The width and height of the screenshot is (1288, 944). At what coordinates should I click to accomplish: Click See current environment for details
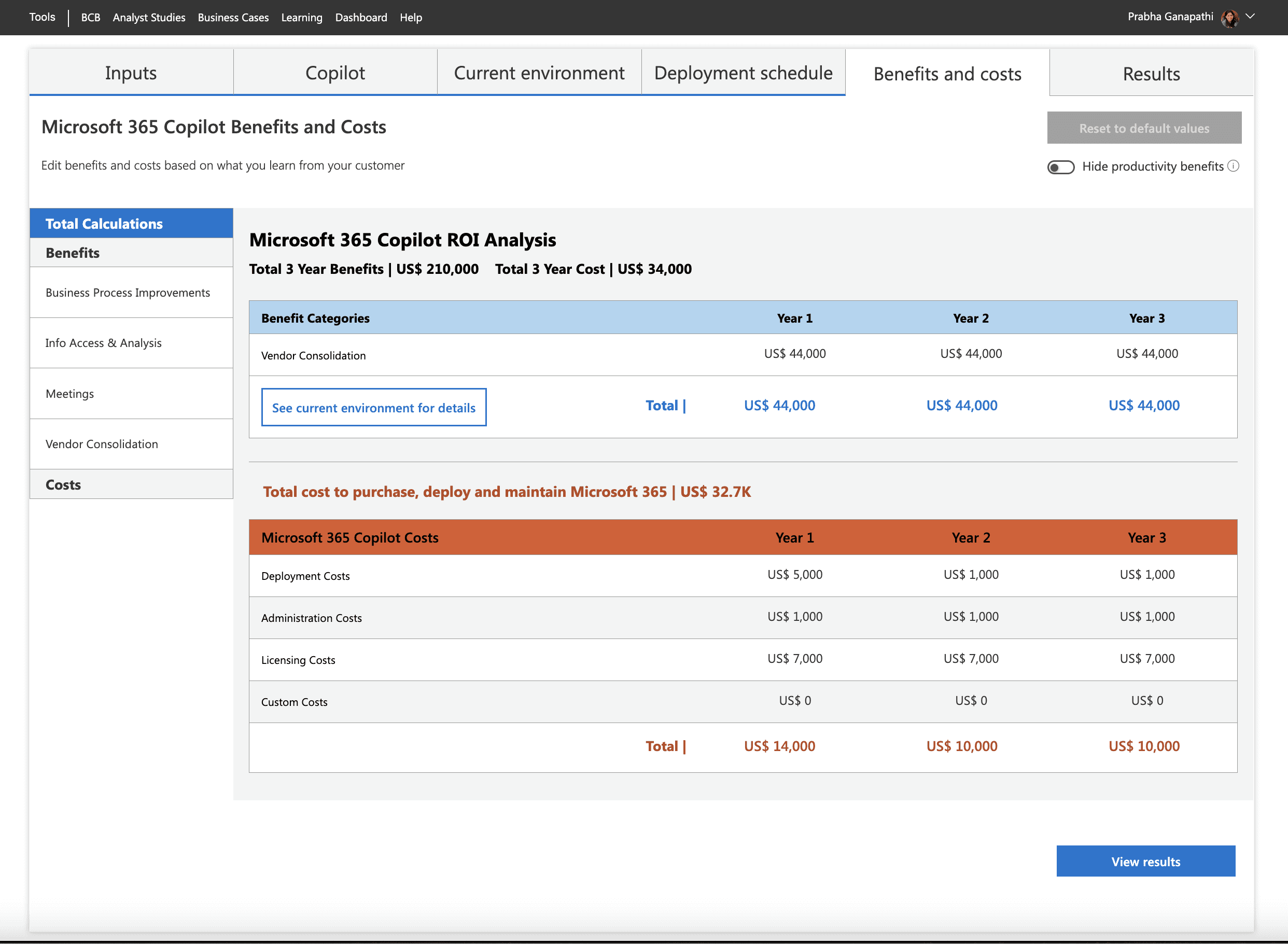(373, 408)
